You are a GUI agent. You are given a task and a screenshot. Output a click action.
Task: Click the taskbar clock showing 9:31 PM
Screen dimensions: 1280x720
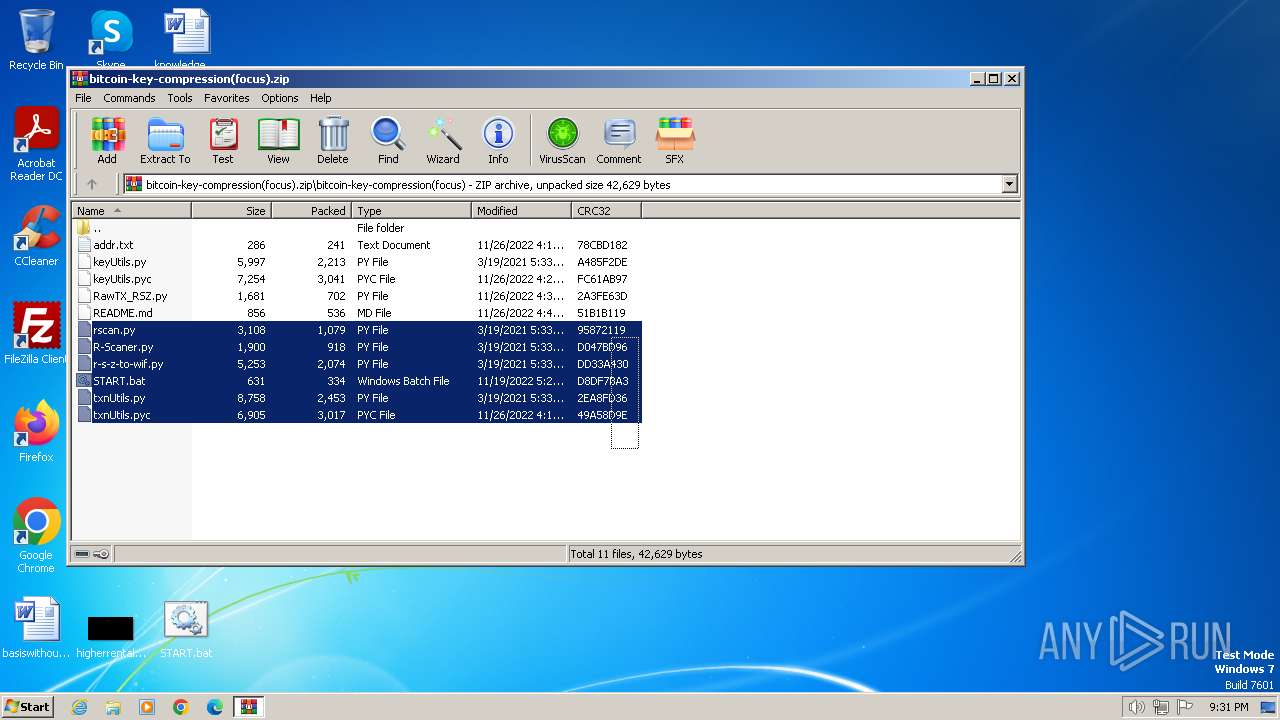[1228, 707]
